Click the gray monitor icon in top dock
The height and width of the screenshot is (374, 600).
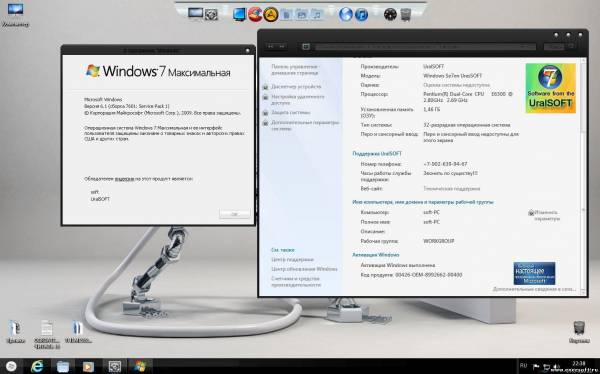195,13
